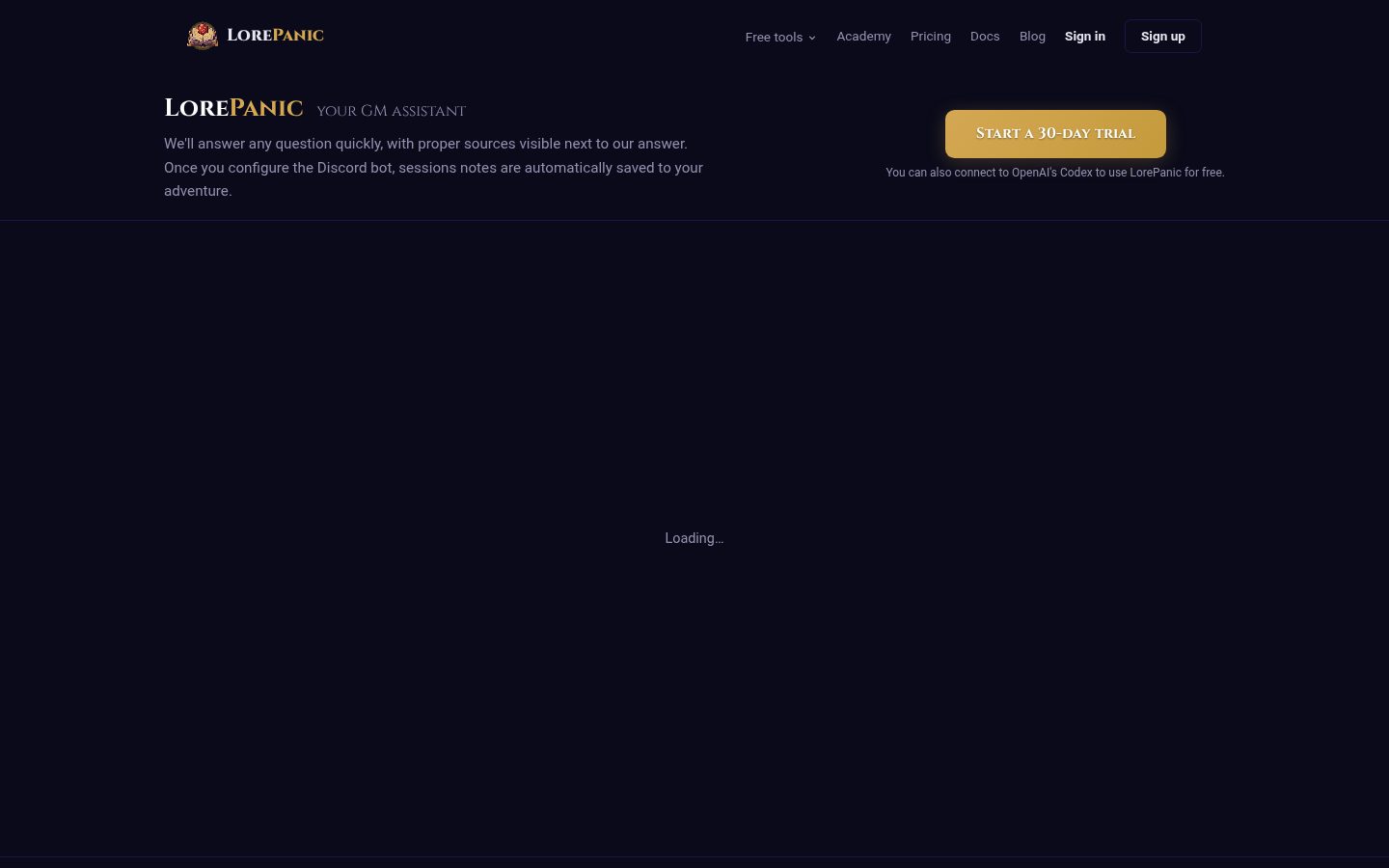Open the LorePanic wordmark in the navbar

tap(275, 36)
